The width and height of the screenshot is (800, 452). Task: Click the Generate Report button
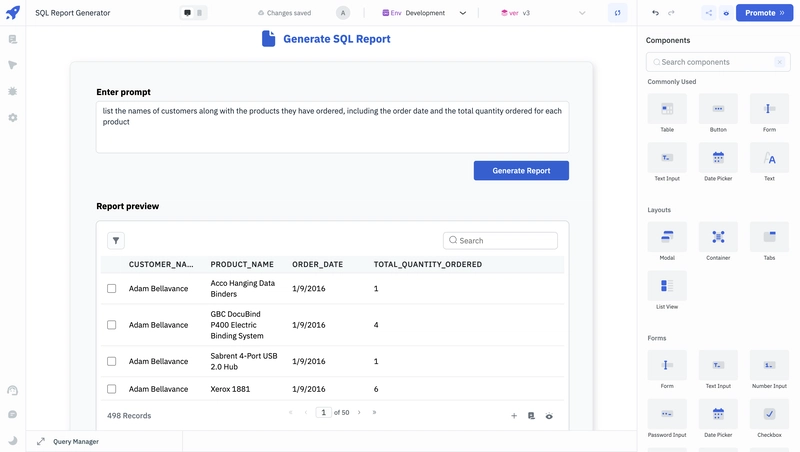click(521, 171)
